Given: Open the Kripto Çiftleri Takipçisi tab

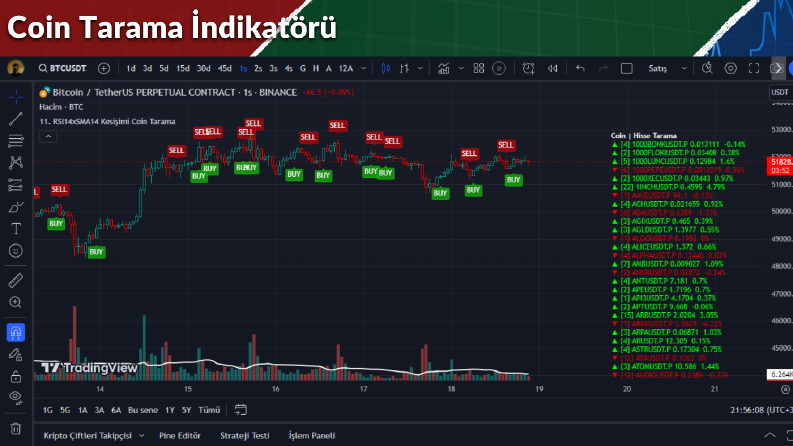Looking at the screenshot, I should pos(87,435).
